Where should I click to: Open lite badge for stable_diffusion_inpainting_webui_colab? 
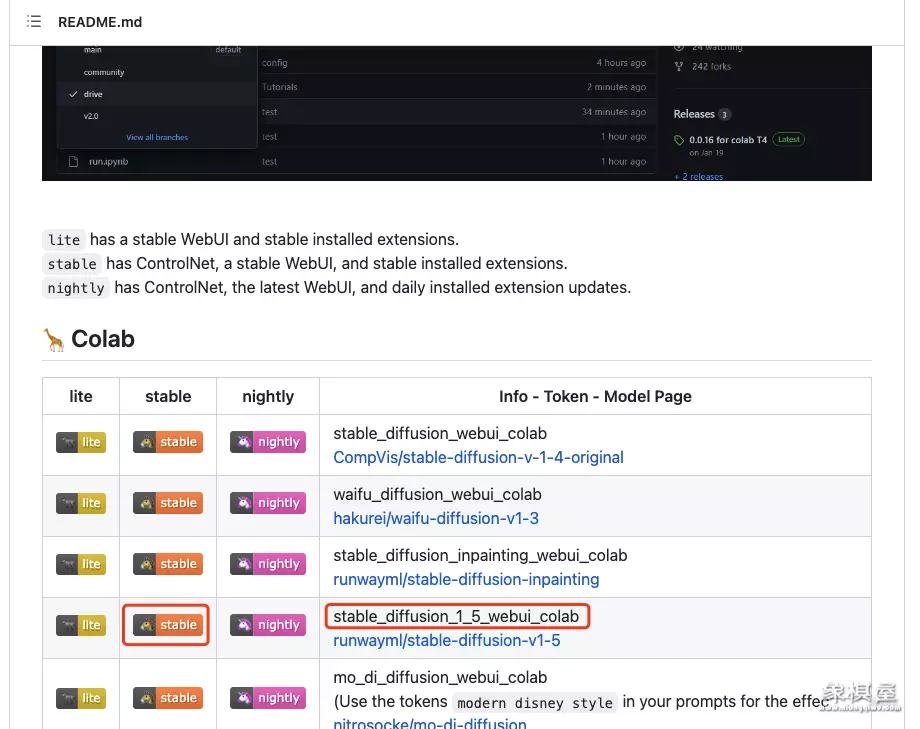pos(81,564)
